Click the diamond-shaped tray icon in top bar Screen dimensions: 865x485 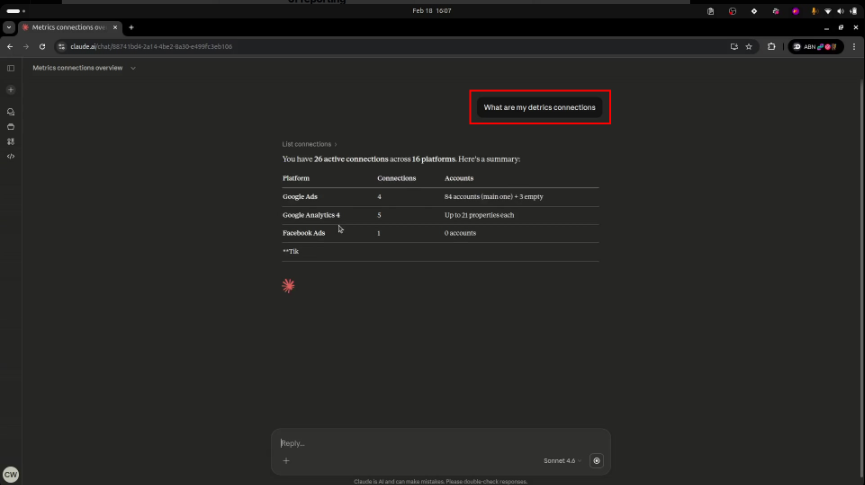point(754,11)
